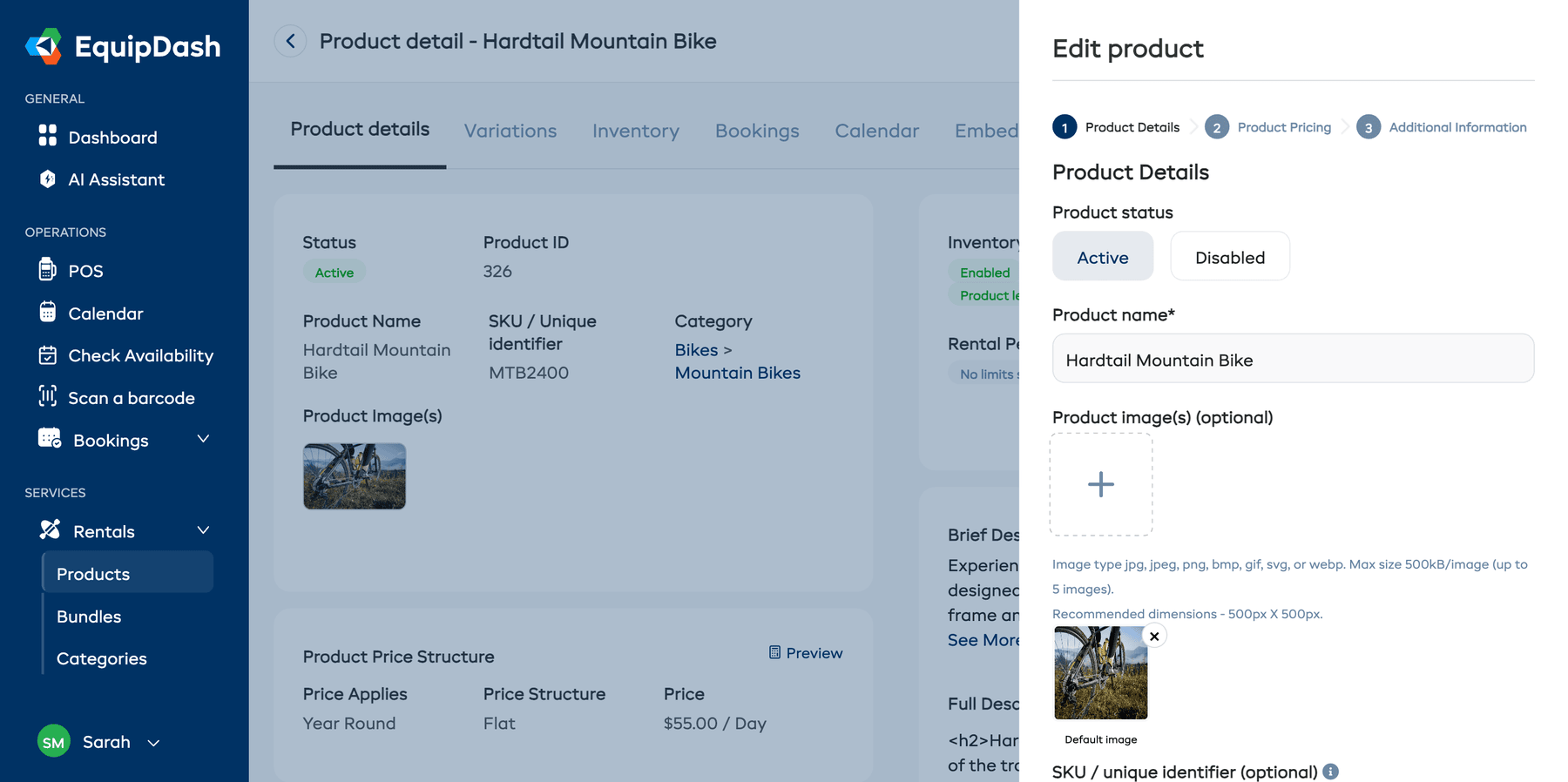
Task: Click the Active status badge
Action: coord(335,273)
